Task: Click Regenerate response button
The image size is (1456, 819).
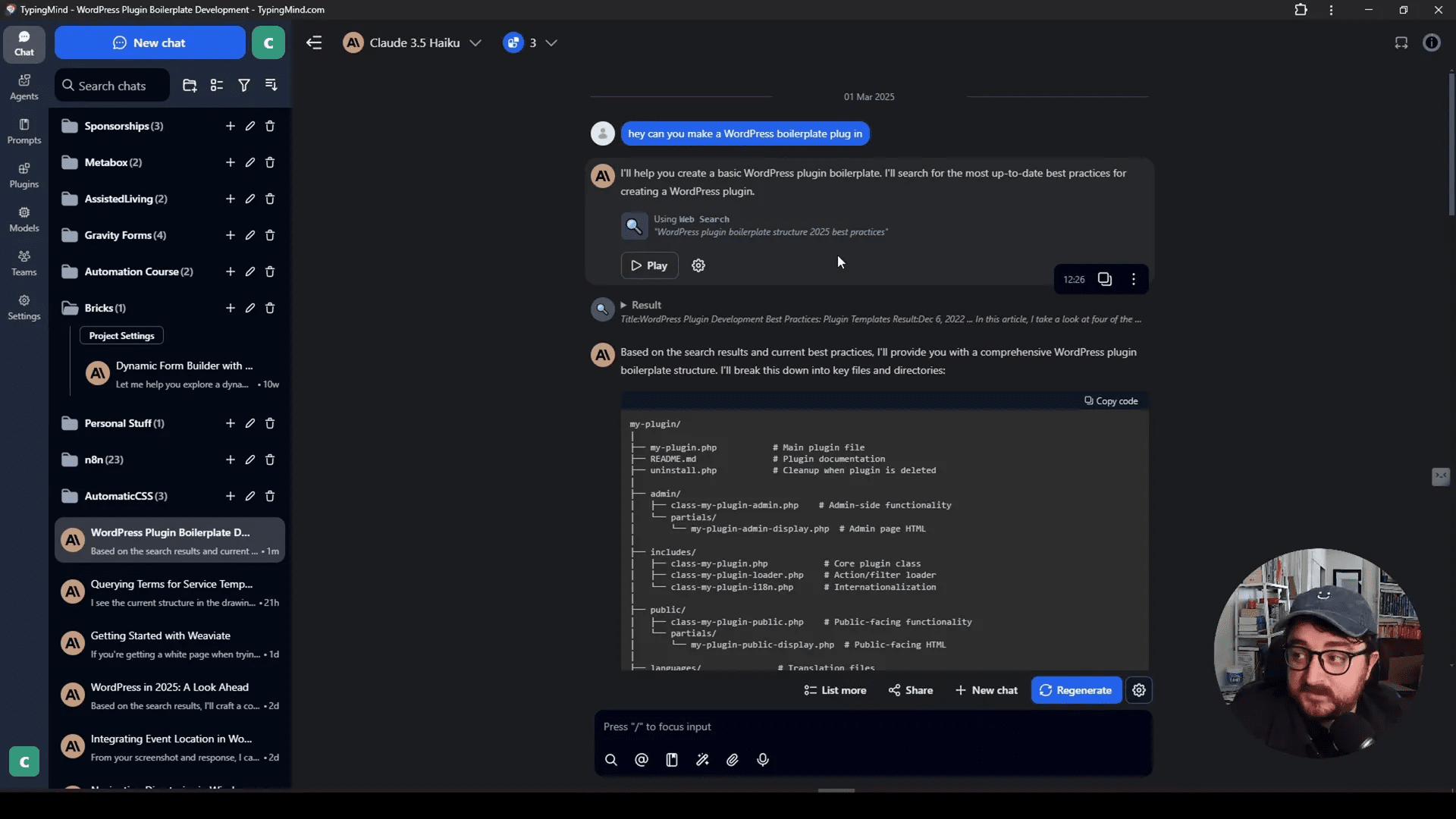Action: coord(1076,690)
